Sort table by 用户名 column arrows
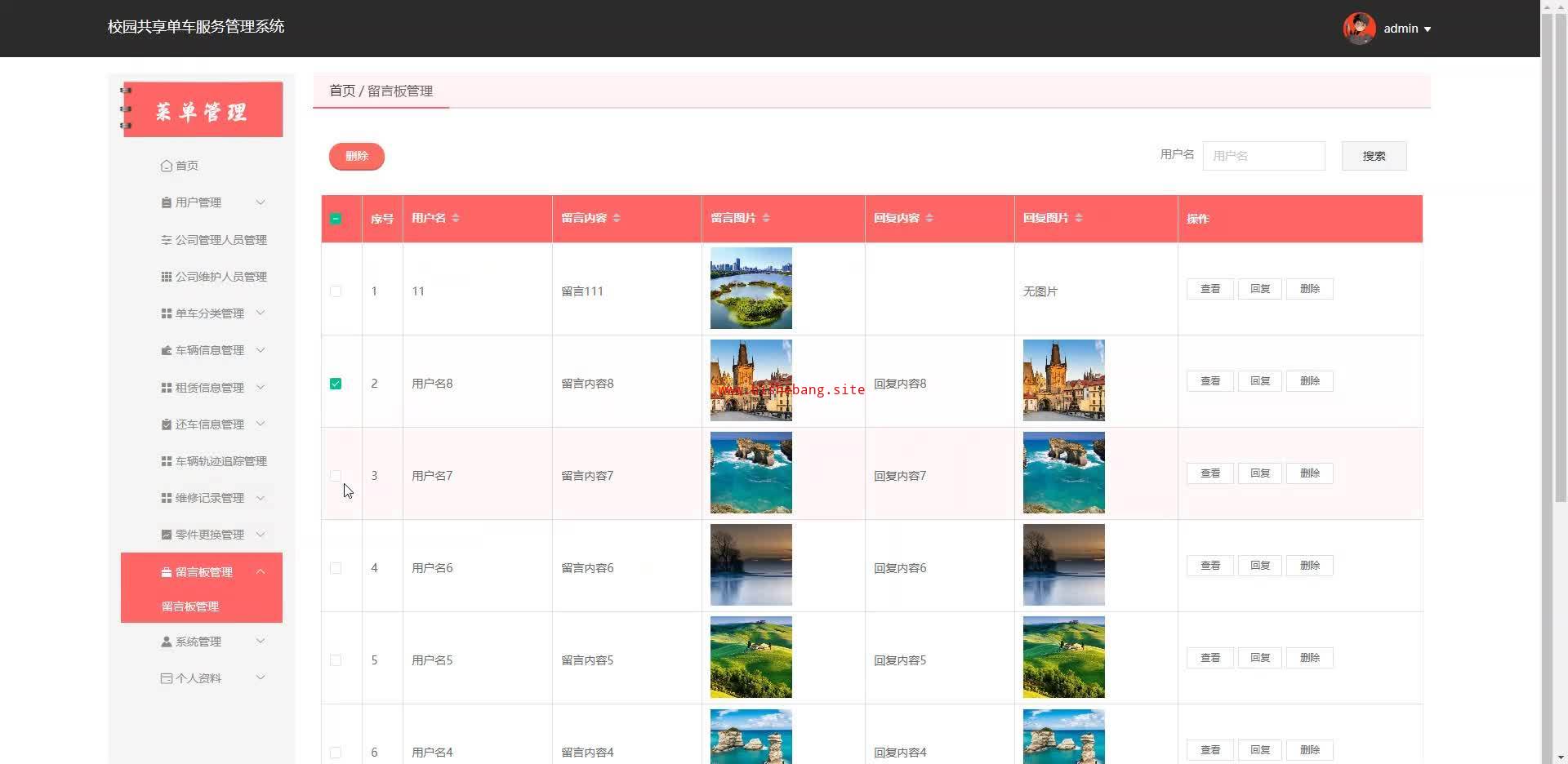1568x764 pixels. click(456, 218)
